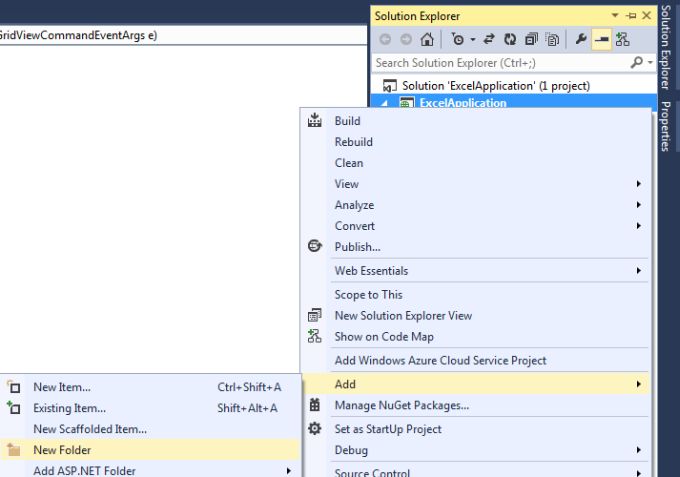680x477 pixels.
Task: Select the ExcelApplication project node
Action: [462, 103]
